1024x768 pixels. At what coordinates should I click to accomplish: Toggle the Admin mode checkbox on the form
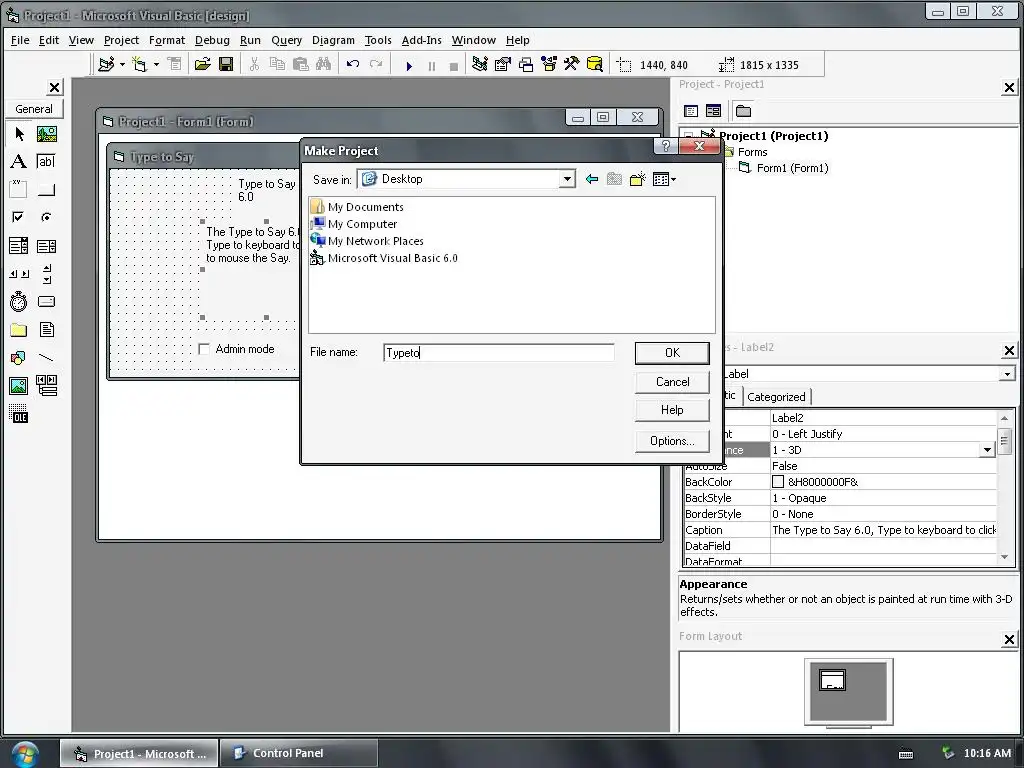click(x=204, y=349)
